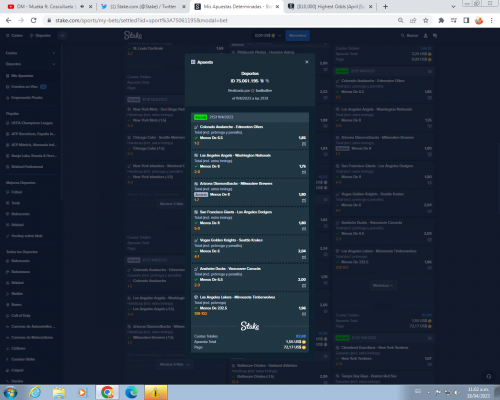
Task: Open the notifications icon in header
Action: [x=435, y=35]
